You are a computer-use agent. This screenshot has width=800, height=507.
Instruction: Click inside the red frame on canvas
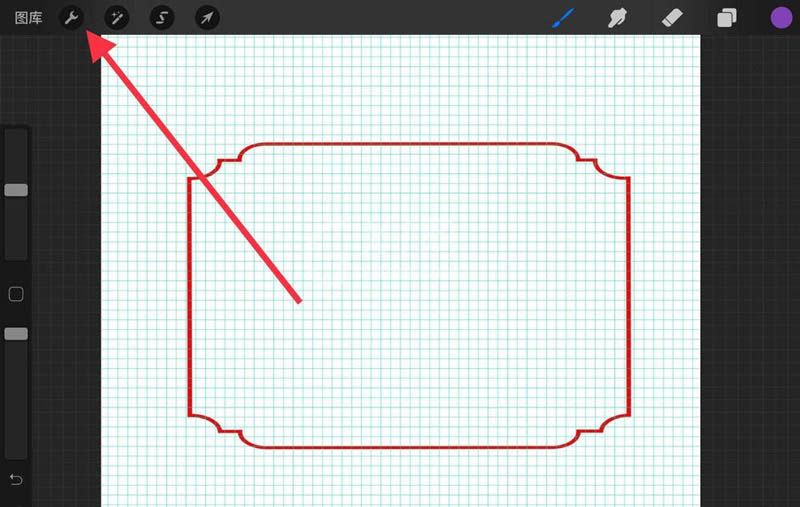pos(409,296)
